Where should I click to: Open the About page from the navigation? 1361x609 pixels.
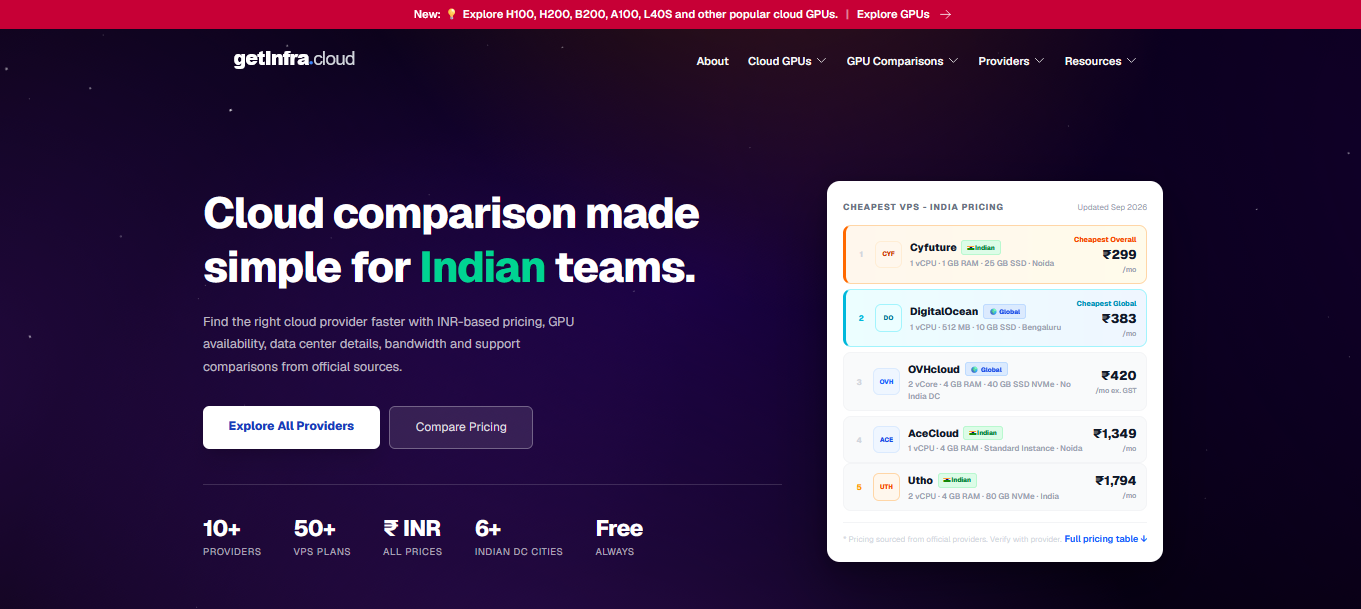tap(713, 61)
